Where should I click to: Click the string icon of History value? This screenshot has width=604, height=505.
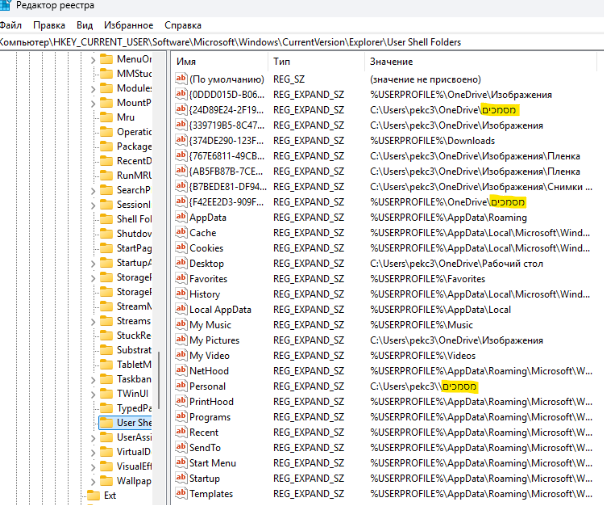pos(181,294)
